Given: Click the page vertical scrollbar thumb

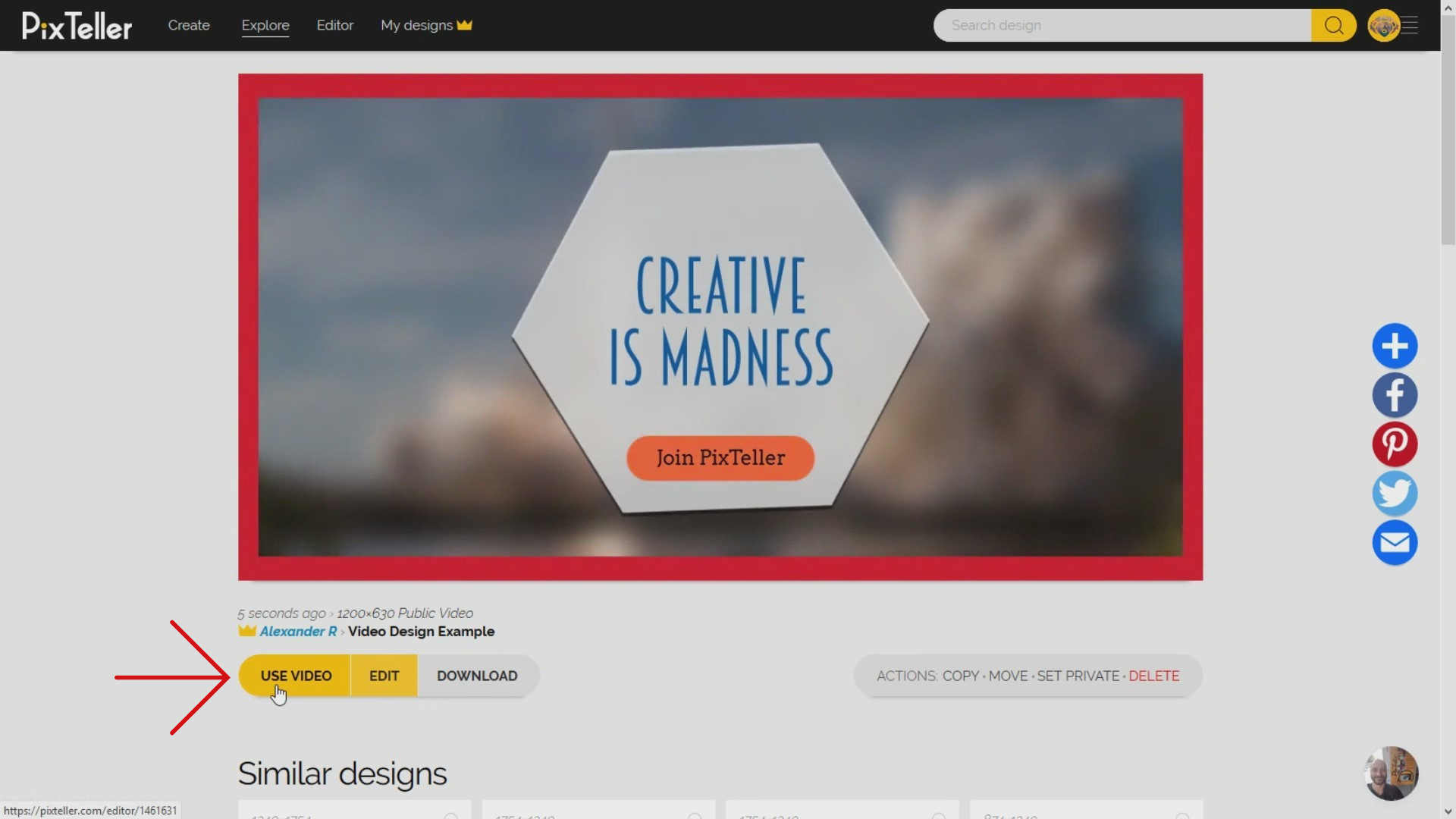Looking at the screenshot, I should 1448,129.
